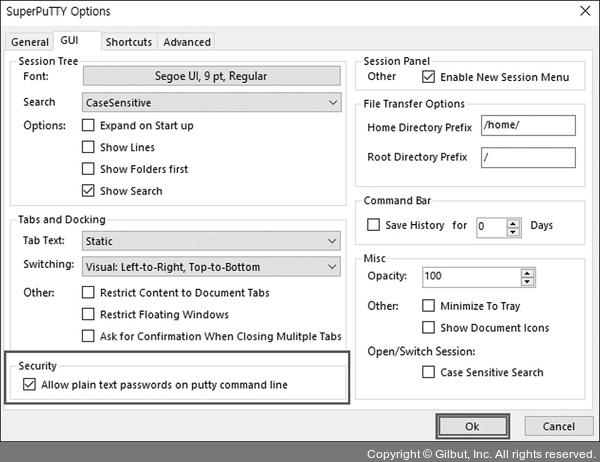Go to the Advanced tab
600x462 pixels.
187,42
